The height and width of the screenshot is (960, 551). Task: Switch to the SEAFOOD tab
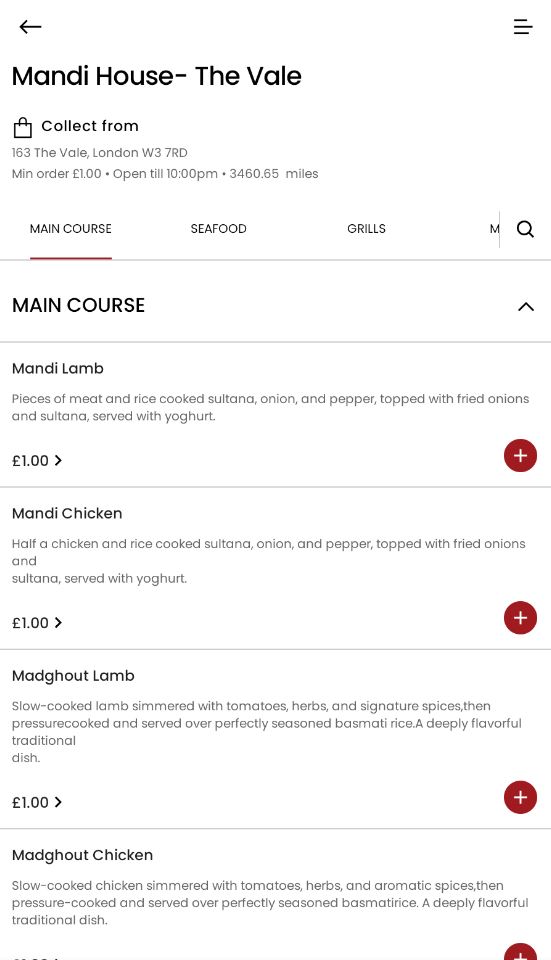pyautogui.click(x=219, y=229)
